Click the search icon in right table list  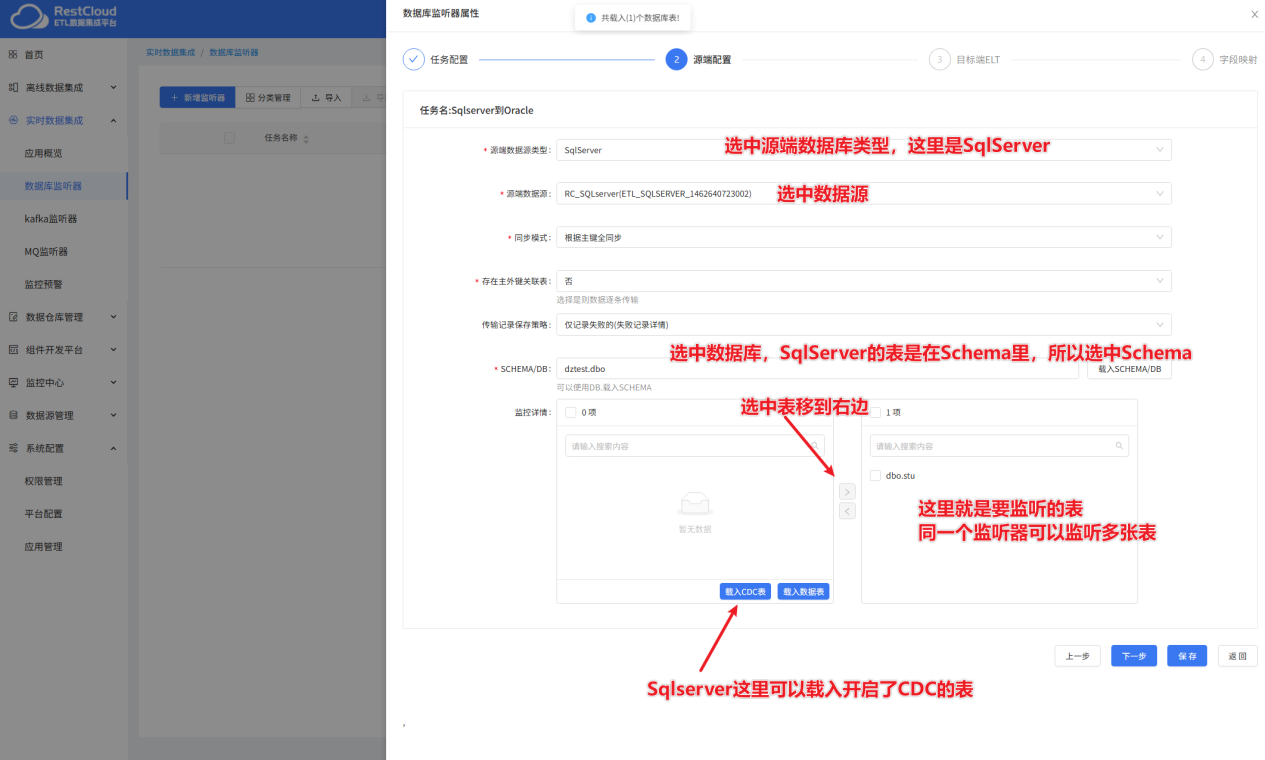pyautogui.click(x=1119, y=446)
